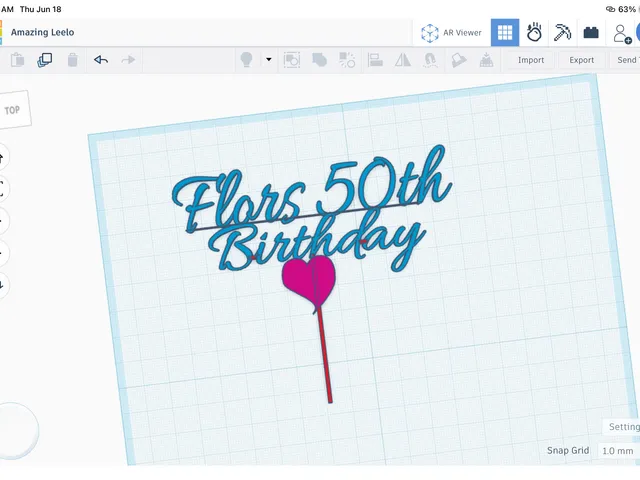
Task: Click the Amazing Leelo design title
Action: (42, 32)
